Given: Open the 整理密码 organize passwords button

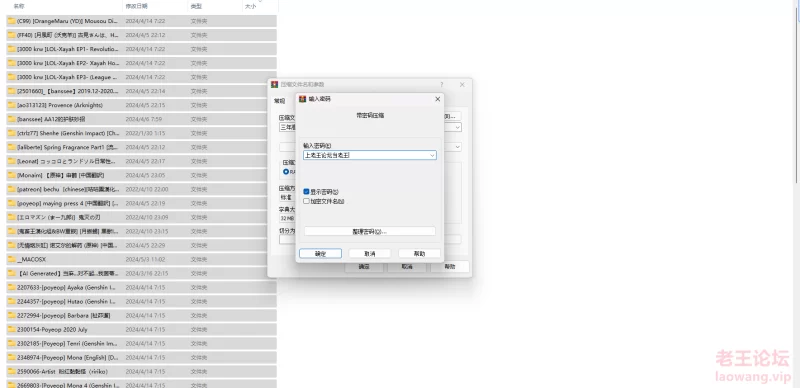Looking at the screenshot, I should pyautogui.click(x=370, y=232).
